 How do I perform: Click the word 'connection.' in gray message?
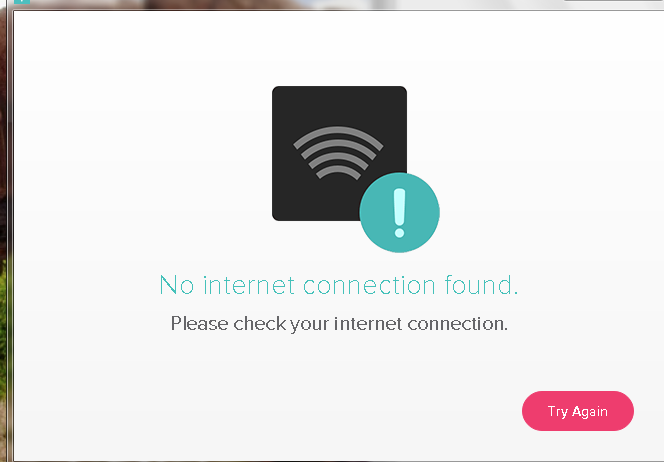tap(457, 324)
